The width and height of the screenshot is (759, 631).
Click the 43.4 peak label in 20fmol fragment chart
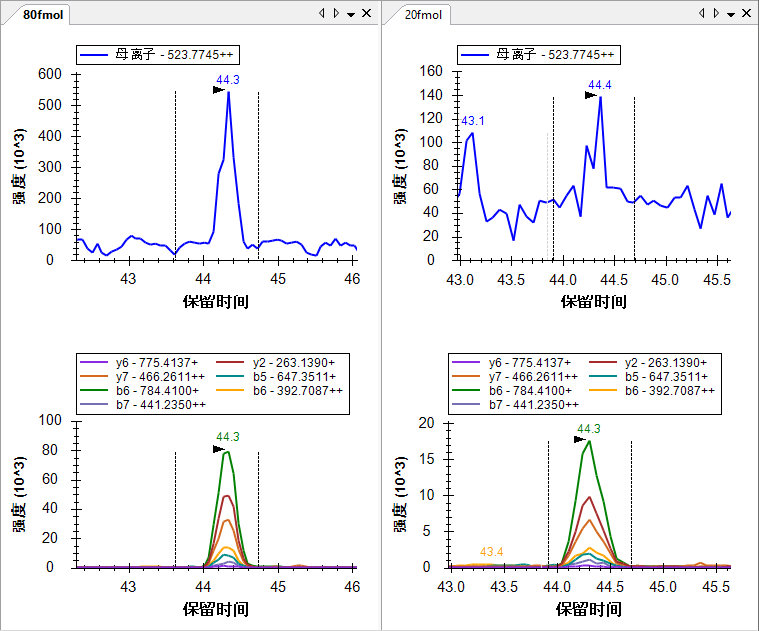(x=491, y=552)
